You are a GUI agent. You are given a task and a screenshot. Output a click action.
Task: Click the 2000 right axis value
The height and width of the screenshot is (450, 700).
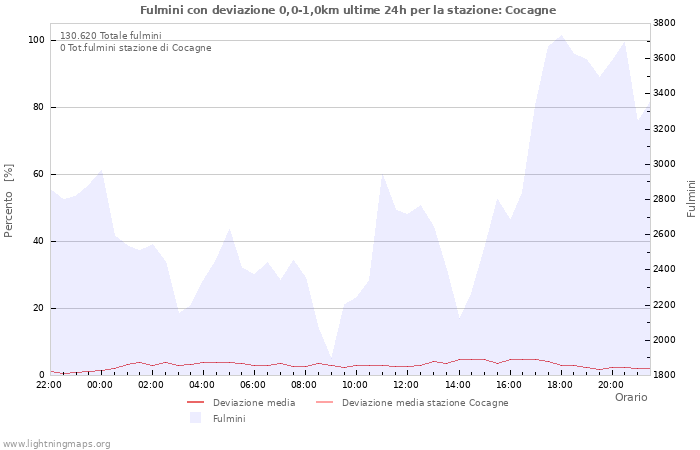tap(664, 340)
